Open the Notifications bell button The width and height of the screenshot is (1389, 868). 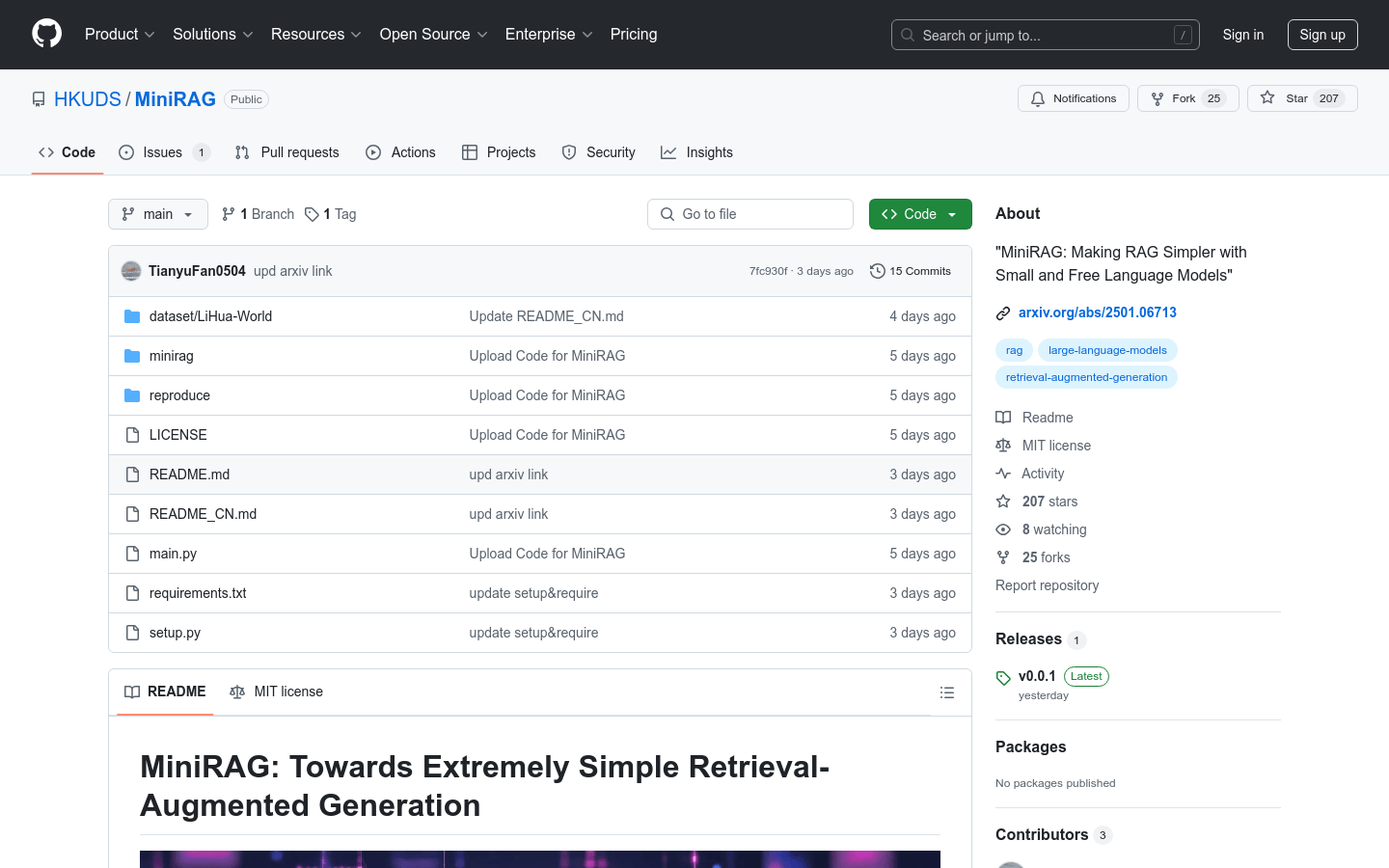pos(1073,98)
